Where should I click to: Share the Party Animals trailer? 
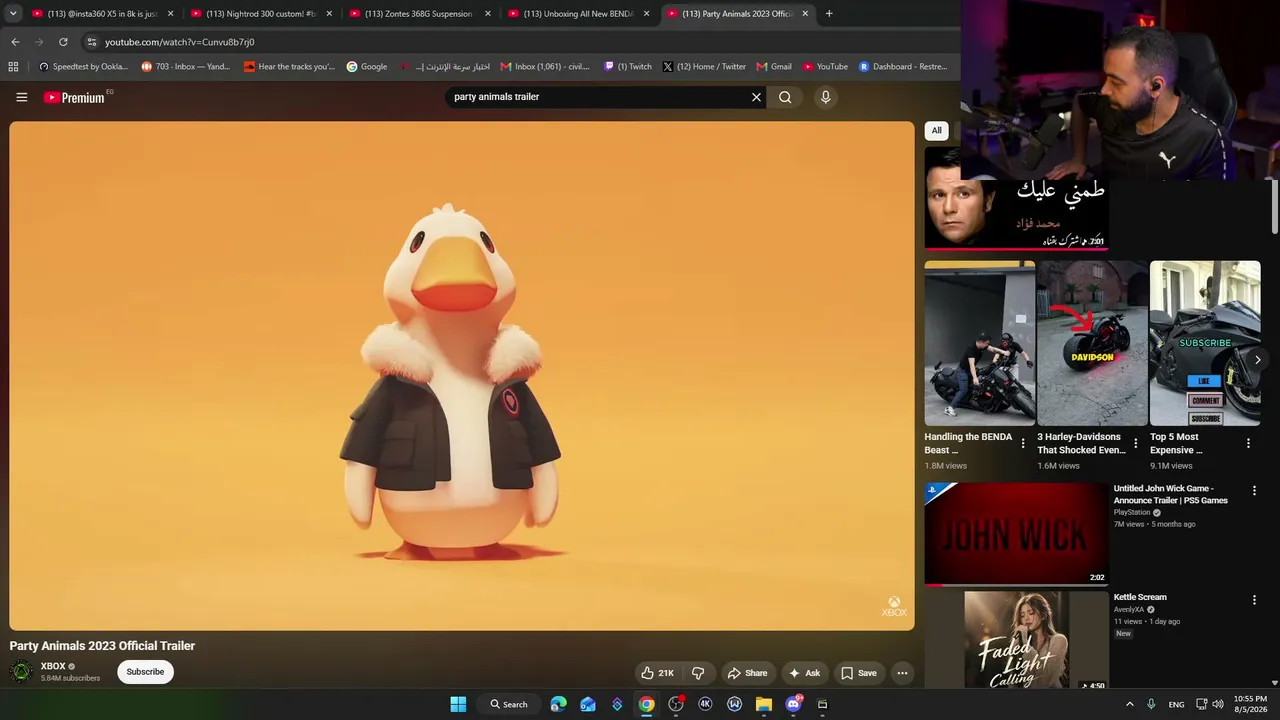click(x=747, y=673)
